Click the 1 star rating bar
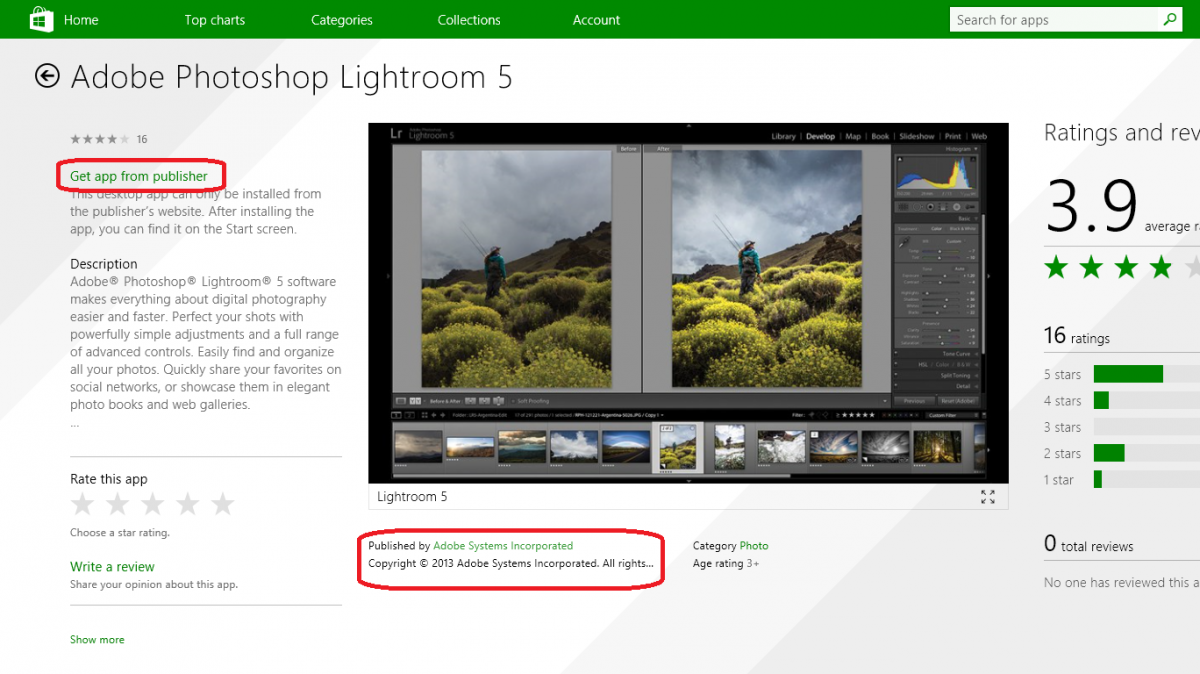1200x674 pixels. [x=1146, y=479]
